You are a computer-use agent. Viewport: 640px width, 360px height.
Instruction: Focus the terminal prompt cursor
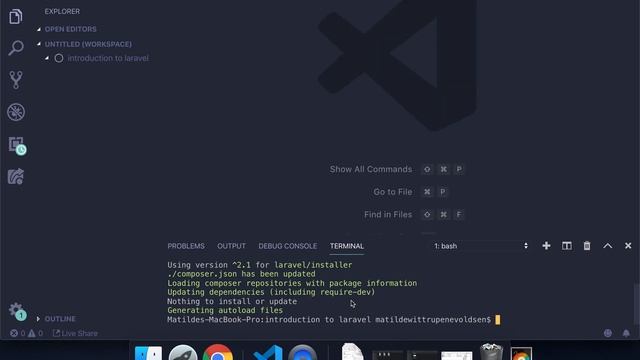click(x=498, y=320)
